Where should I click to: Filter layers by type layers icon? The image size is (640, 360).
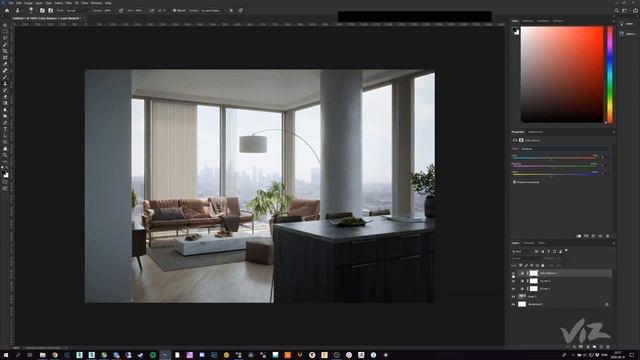(x=548, y=251)
